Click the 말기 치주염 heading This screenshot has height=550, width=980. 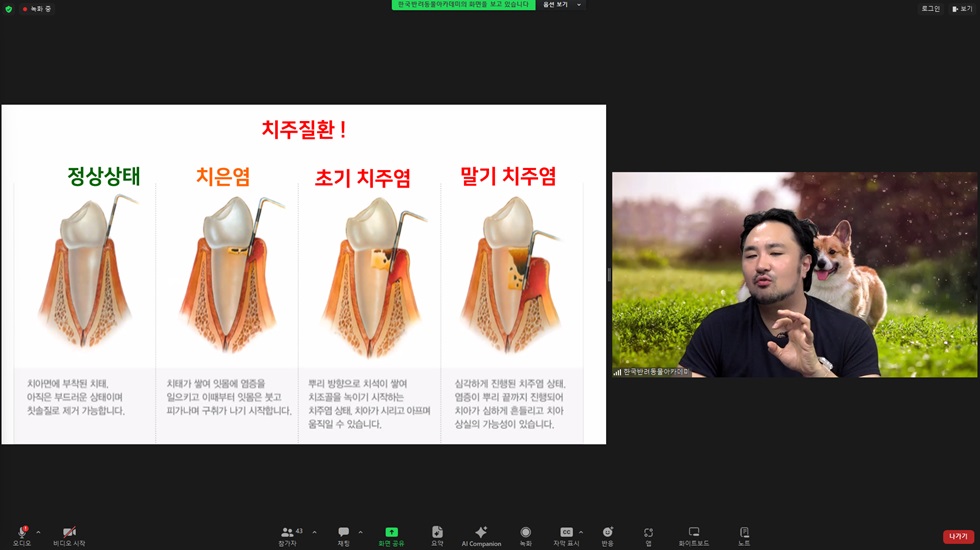[508, 176]
